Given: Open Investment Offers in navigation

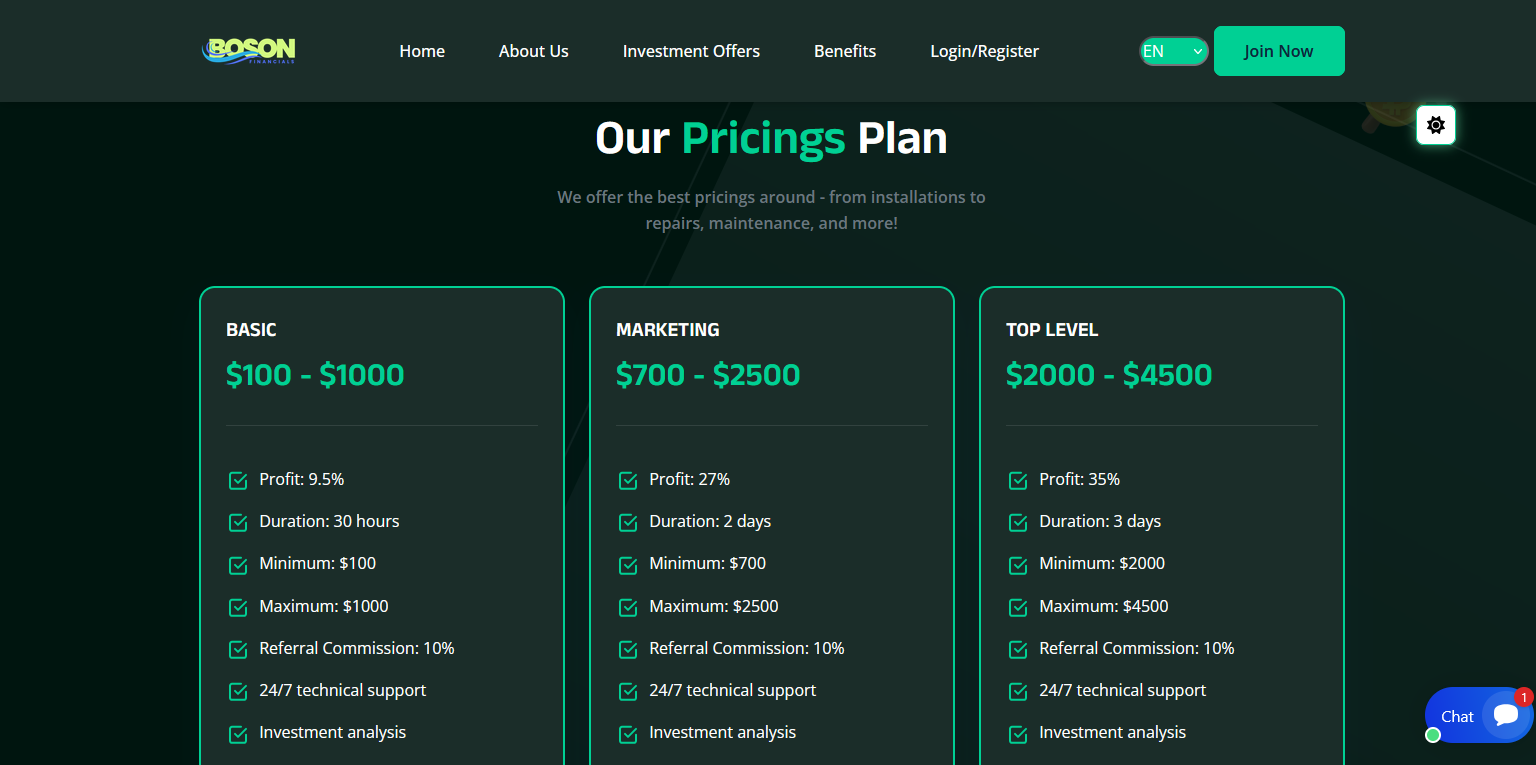Looking at the screenshot, I should click(x=691, y=51).
